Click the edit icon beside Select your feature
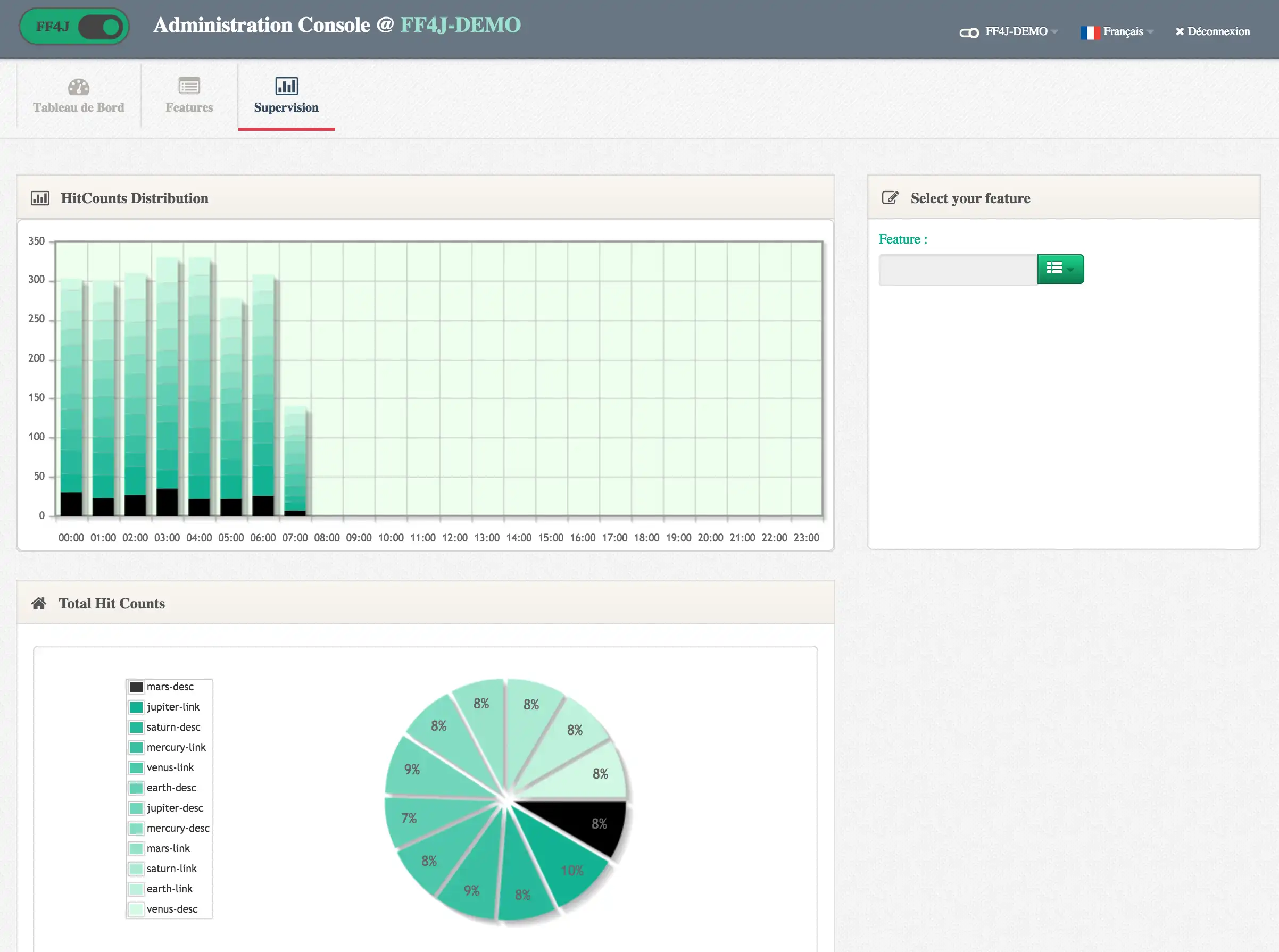 coord(890,198)
